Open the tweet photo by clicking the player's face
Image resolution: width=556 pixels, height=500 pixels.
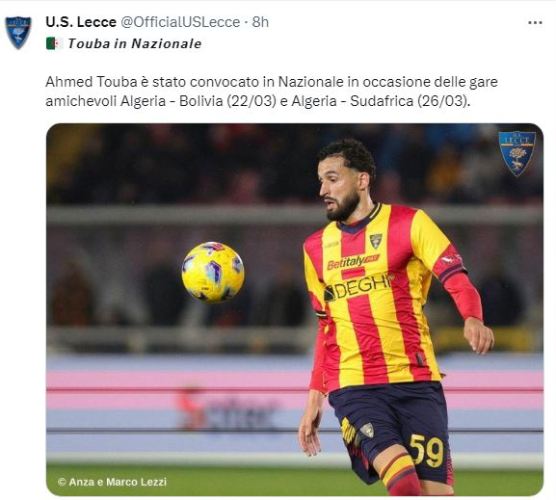coord(342,186)
